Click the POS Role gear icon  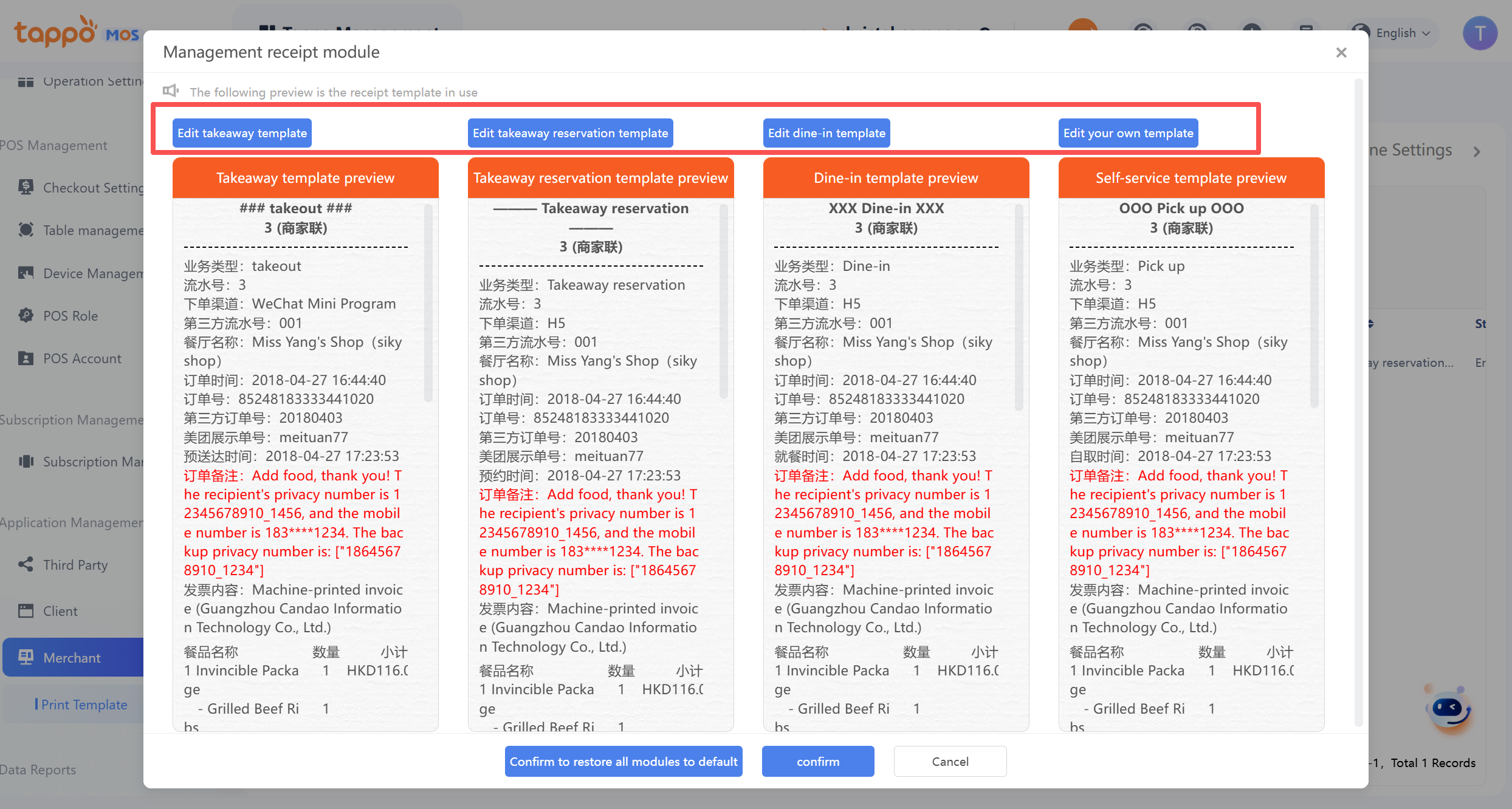coord(26,315)
